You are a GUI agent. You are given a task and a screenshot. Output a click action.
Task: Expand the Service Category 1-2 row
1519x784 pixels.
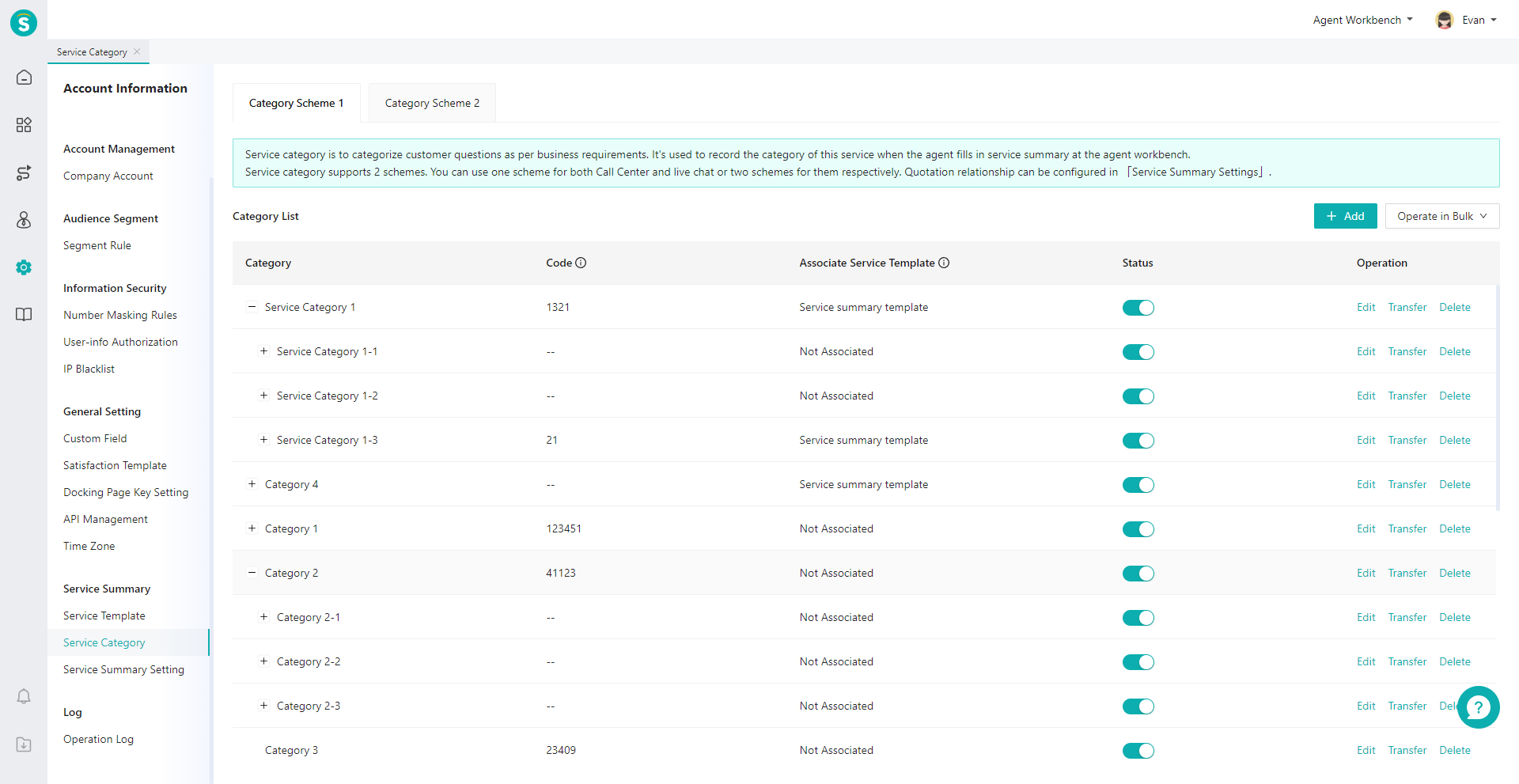[263, 396]
